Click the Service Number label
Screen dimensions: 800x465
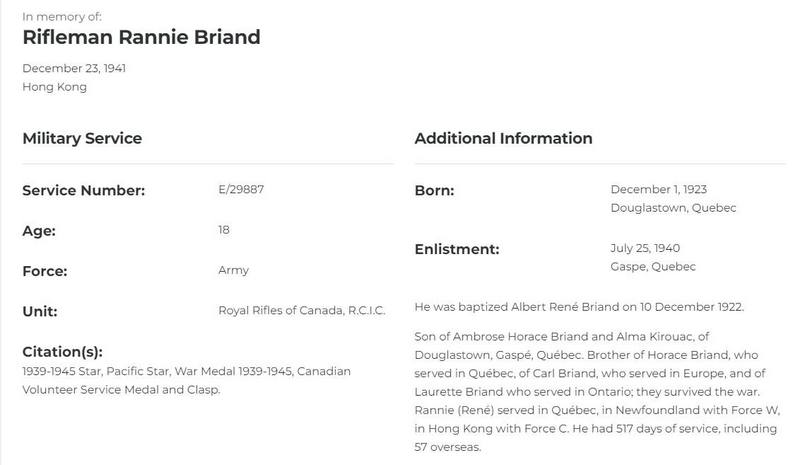[84, 190]
